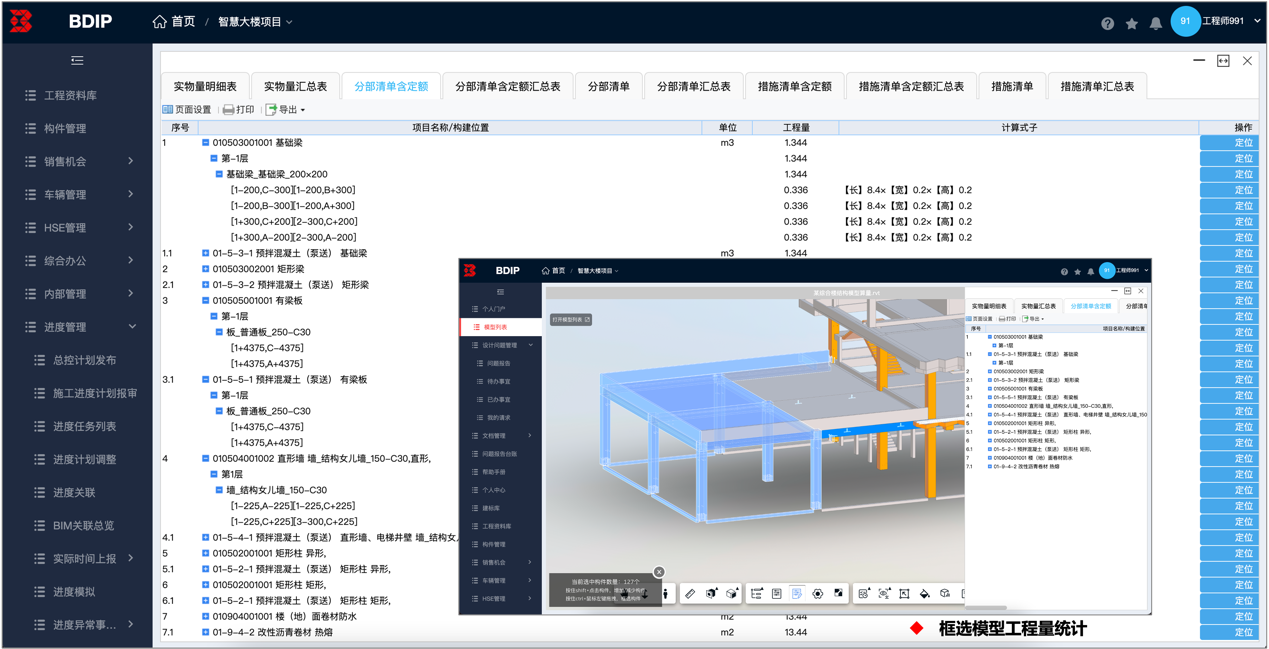Click 定位 button for first 基础梁 row
Viewport: 1269px width, 649px height.
pos(1234,143)
